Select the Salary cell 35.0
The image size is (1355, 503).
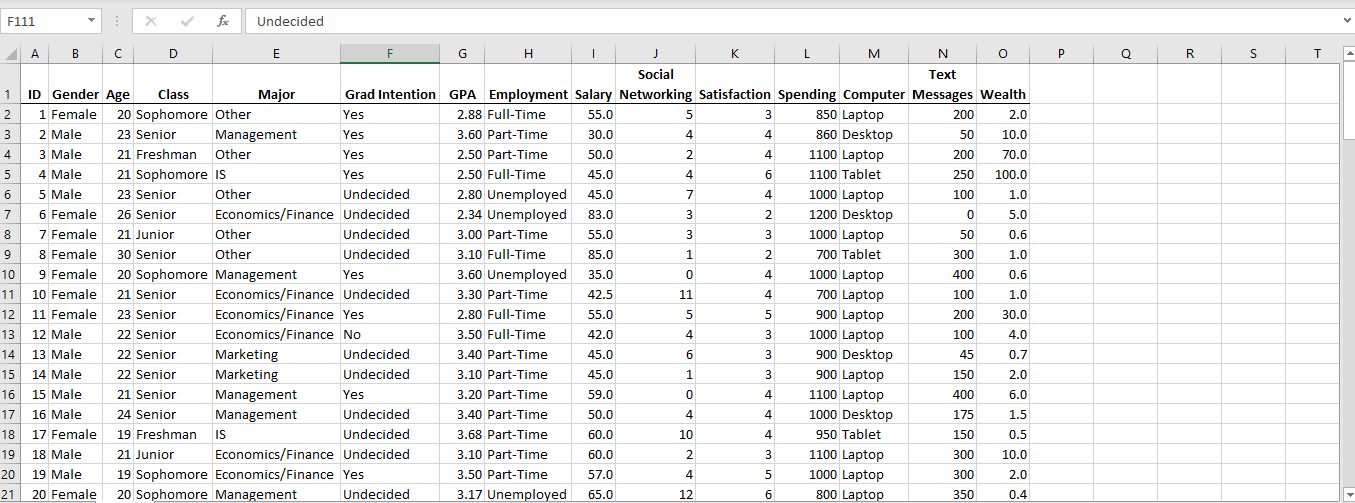point(594,274)
